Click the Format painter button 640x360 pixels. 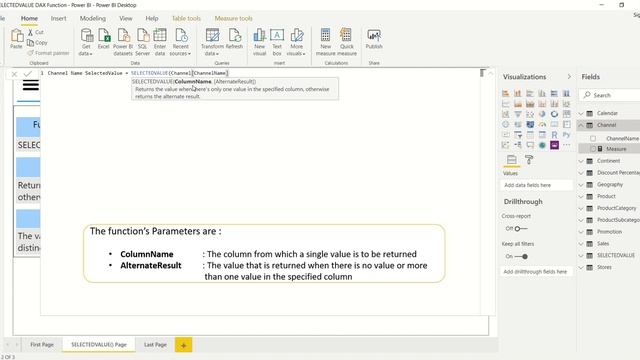coord(48,53)
